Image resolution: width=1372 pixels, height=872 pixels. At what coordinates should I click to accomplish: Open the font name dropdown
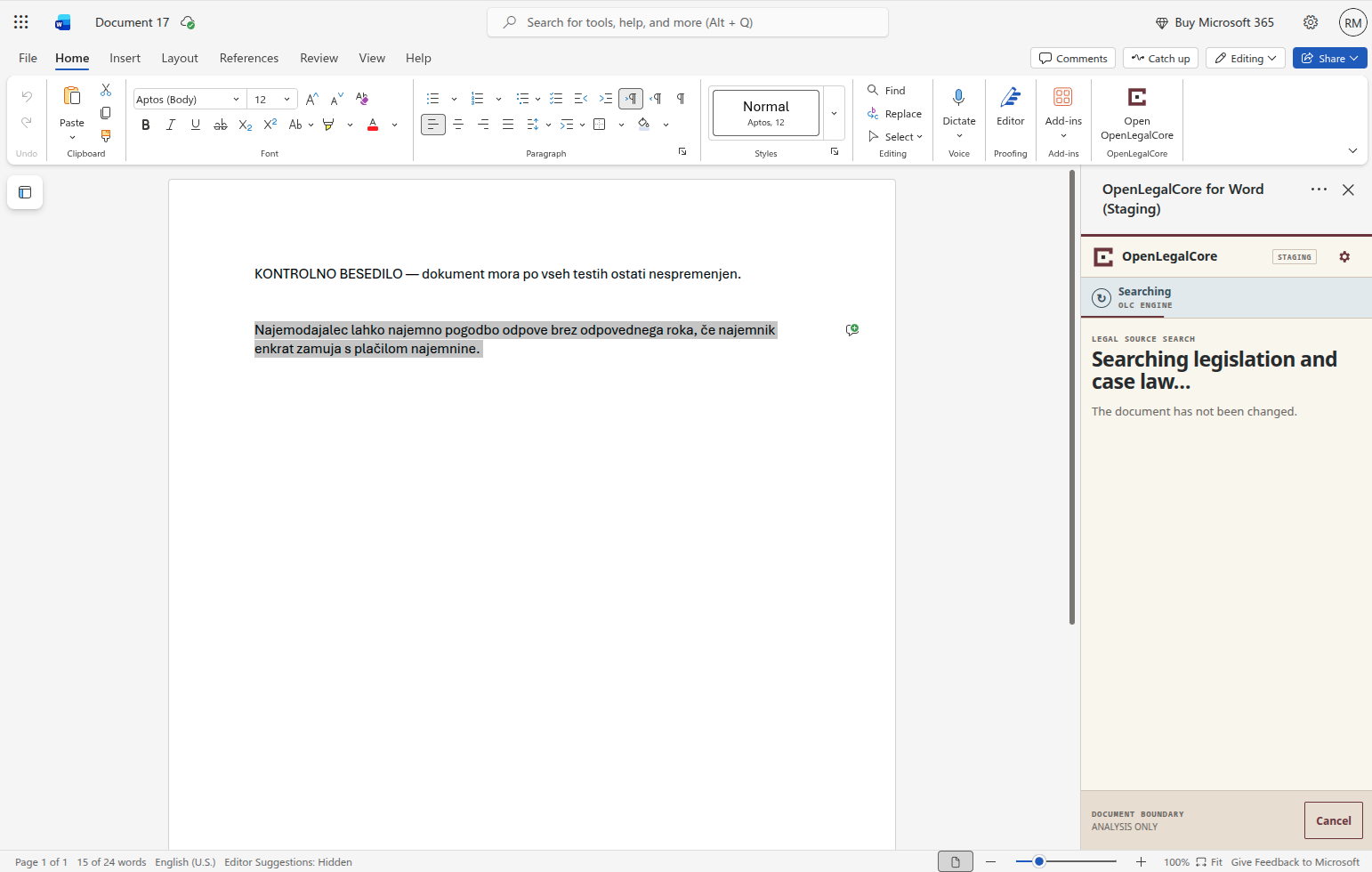click(237, 100)
